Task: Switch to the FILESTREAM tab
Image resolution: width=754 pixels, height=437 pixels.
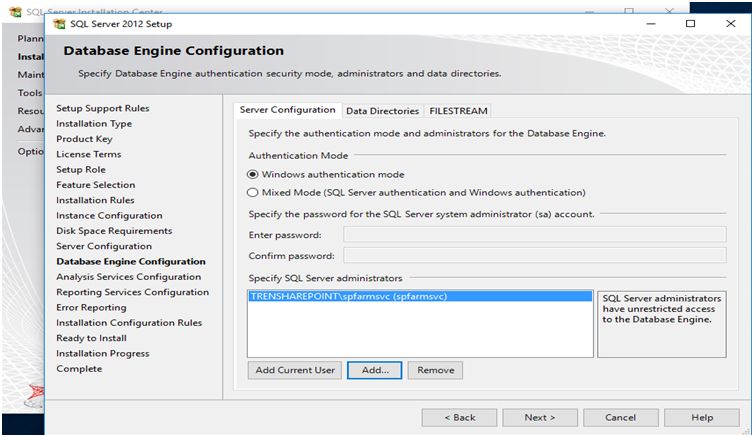Action: 458,111
